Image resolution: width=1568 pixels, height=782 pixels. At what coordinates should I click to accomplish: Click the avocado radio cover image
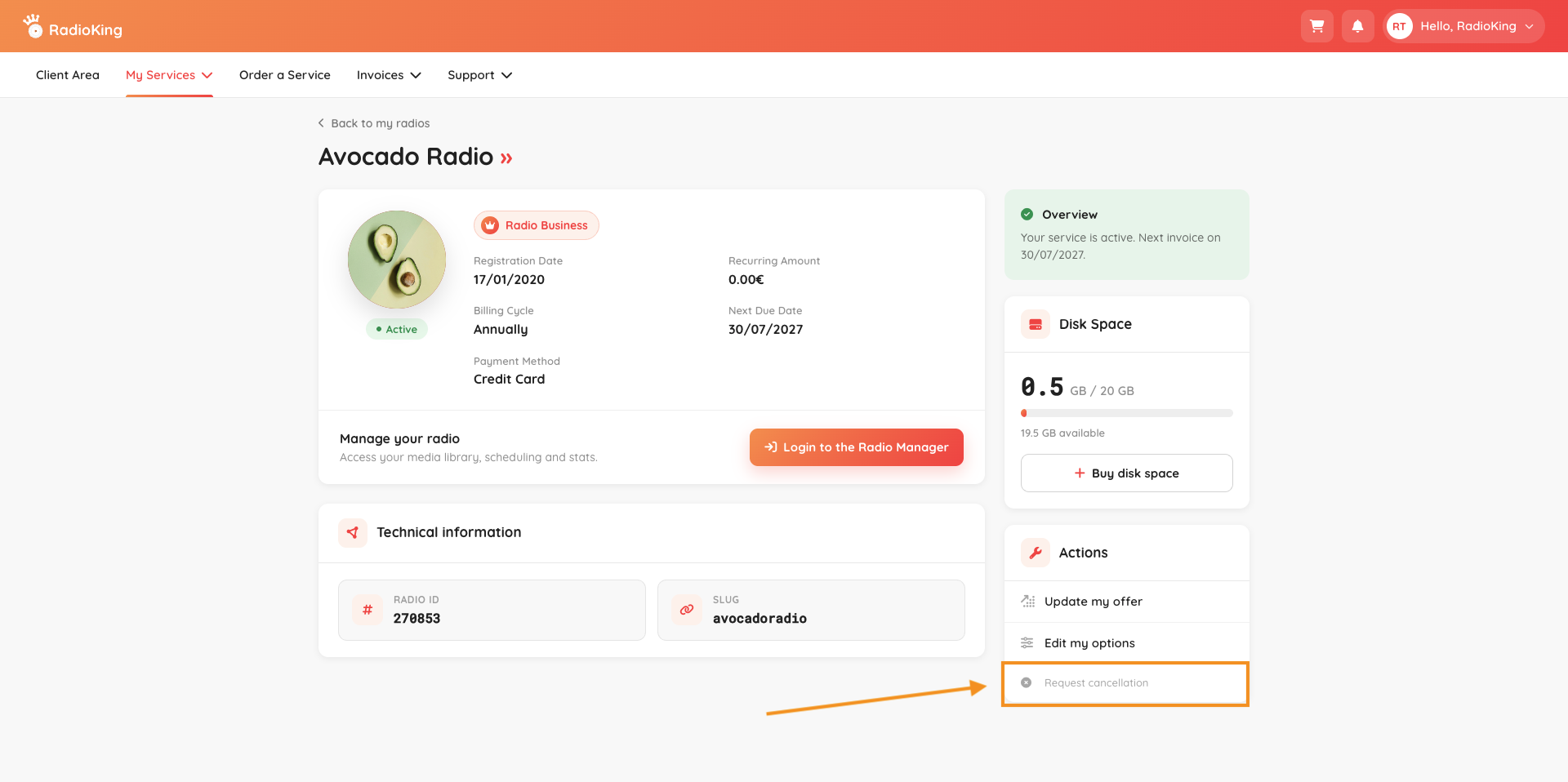(397, 260)
